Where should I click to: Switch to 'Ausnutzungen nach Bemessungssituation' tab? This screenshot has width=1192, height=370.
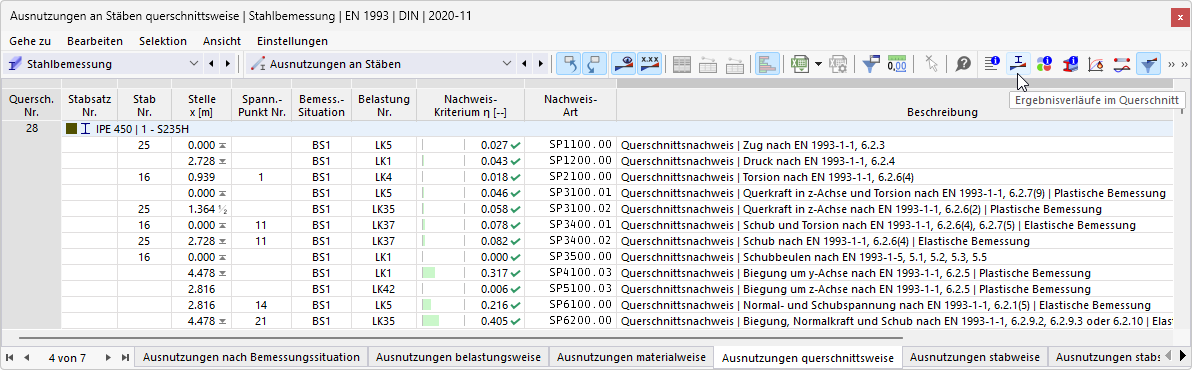tap(252, 356)
